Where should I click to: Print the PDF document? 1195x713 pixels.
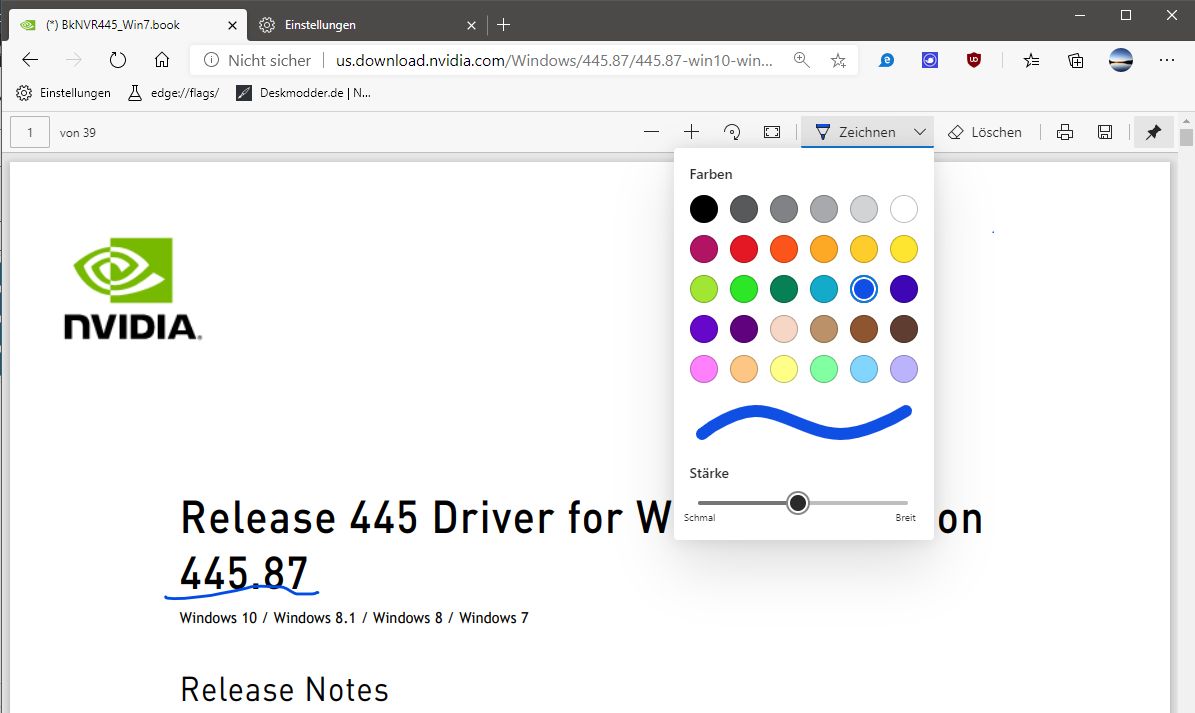point(1065,132)
